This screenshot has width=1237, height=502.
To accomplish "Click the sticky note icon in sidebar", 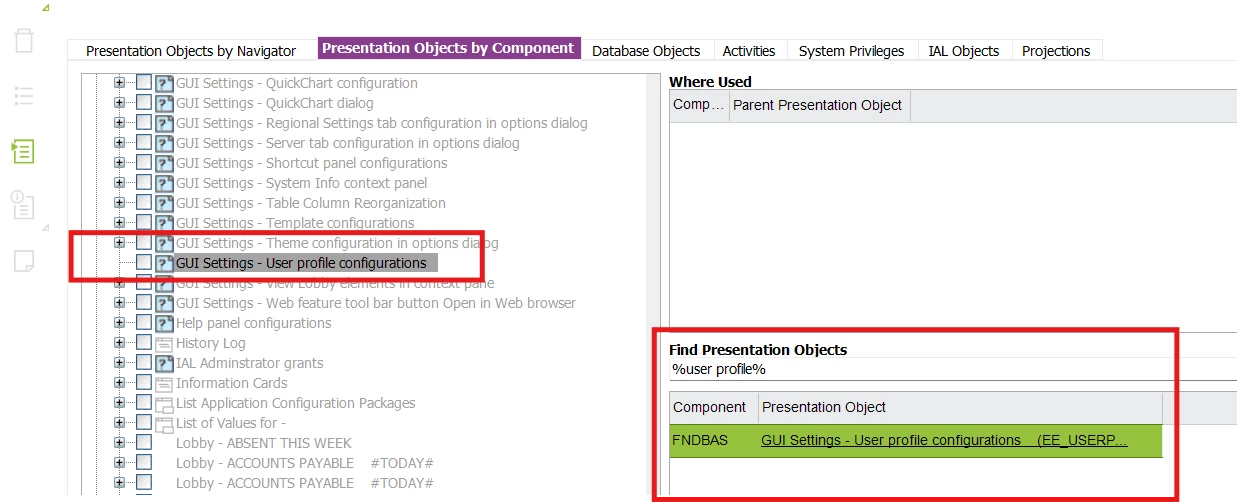I will [x=23, y=261].
